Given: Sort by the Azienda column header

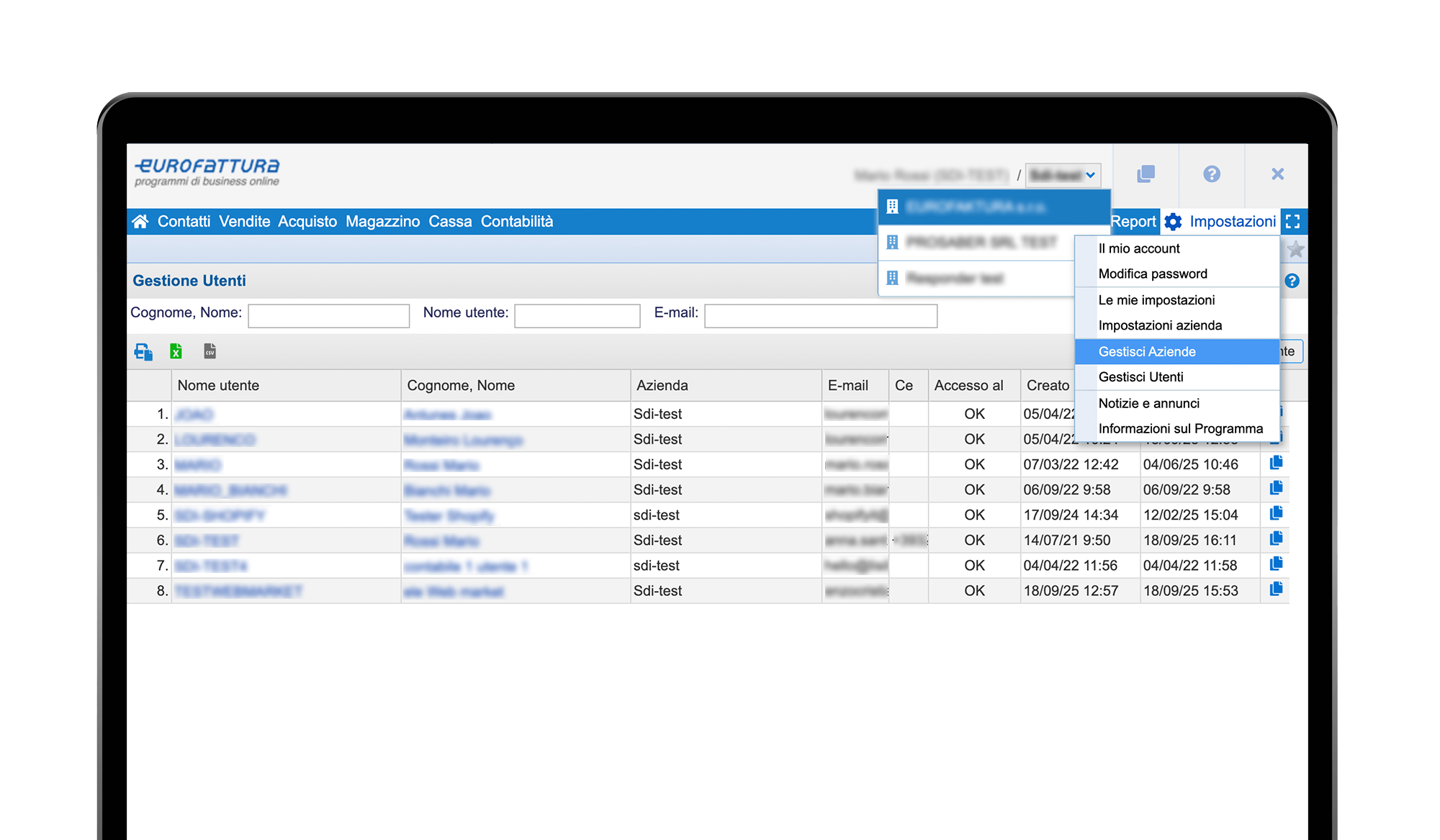Looking at the screenshot, I should click(x=662, y=386).
